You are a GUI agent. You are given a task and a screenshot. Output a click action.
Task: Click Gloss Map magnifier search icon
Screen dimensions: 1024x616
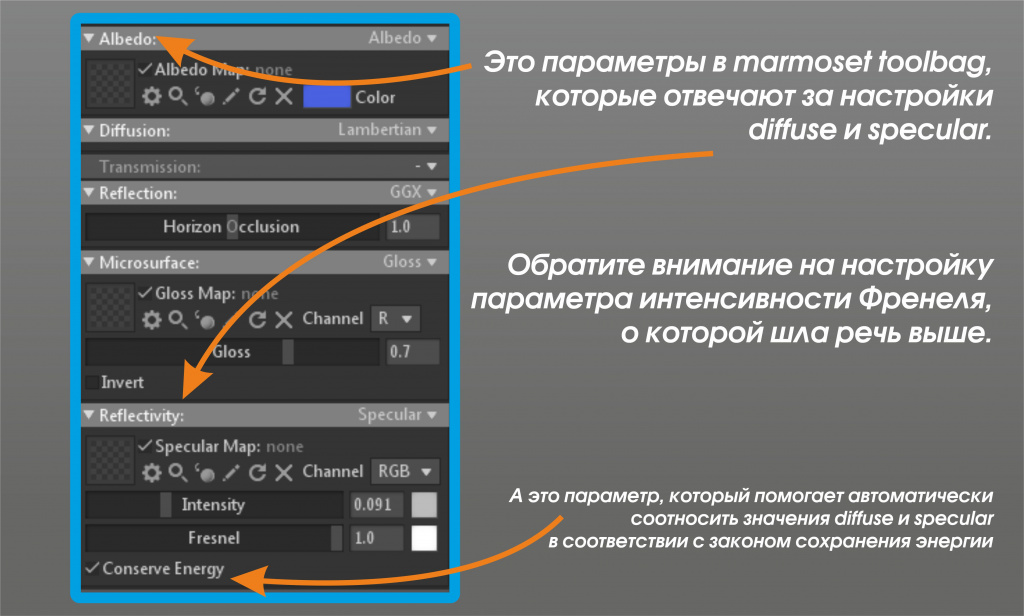pyautogui.click(x=178, y=319)
